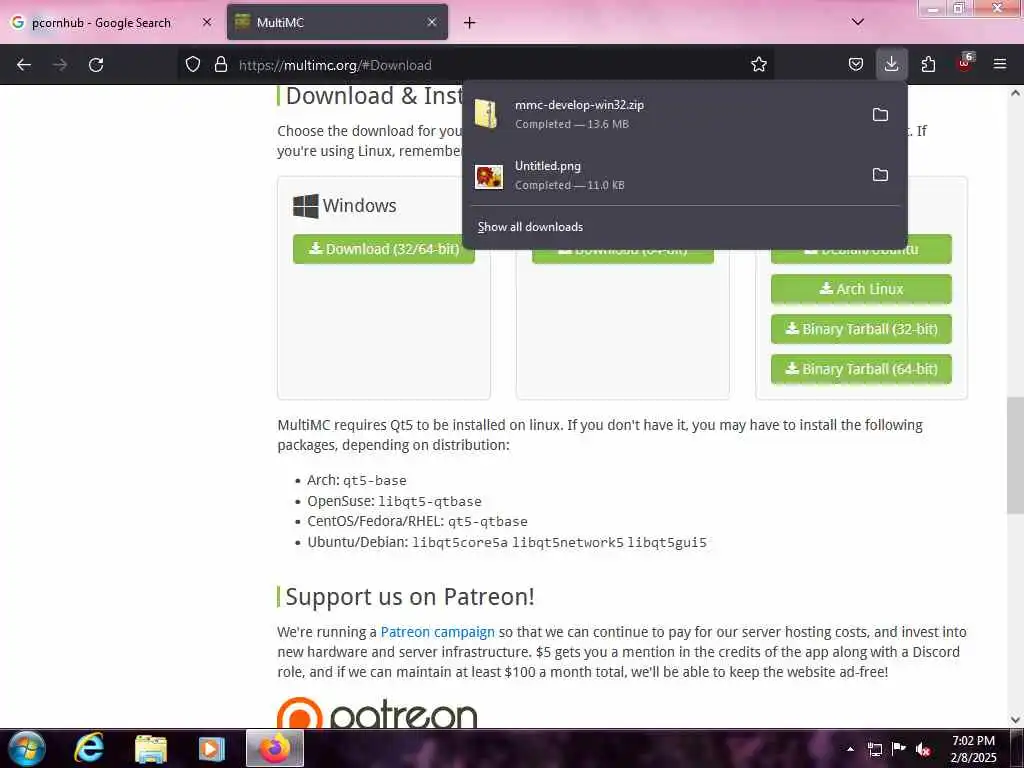Open the Patreon campaign link
The width and height of the screenshot is (1024, 768).
tap(437, 632)
